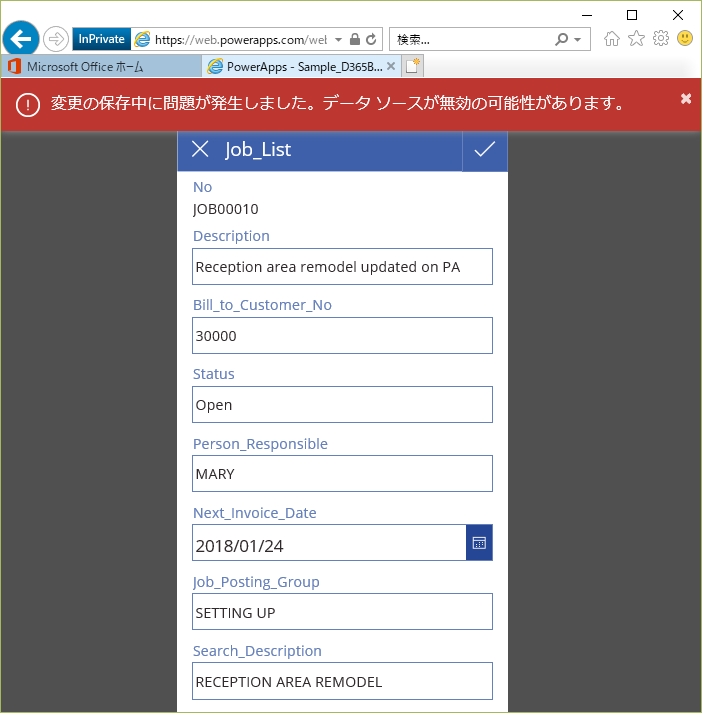
Task: Click the Next_Invoice_Date label
Action: pyautogui.click(x=255, y=513)
